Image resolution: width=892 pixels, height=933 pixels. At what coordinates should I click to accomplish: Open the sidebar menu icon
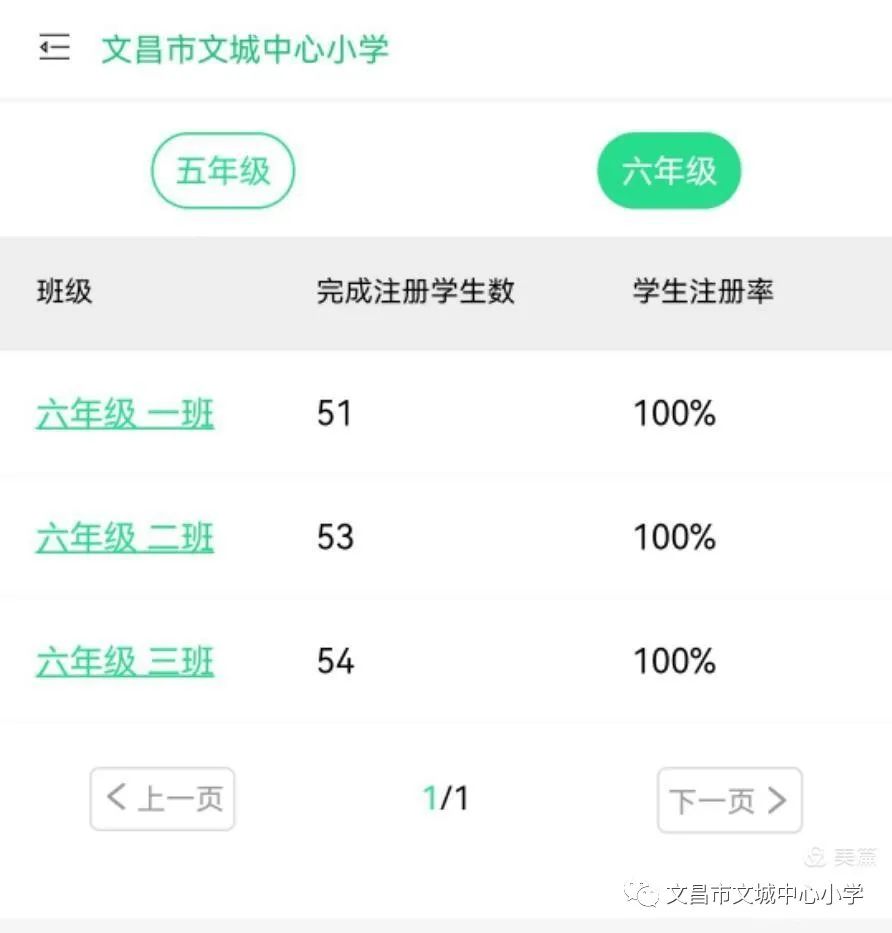point(54,47)
